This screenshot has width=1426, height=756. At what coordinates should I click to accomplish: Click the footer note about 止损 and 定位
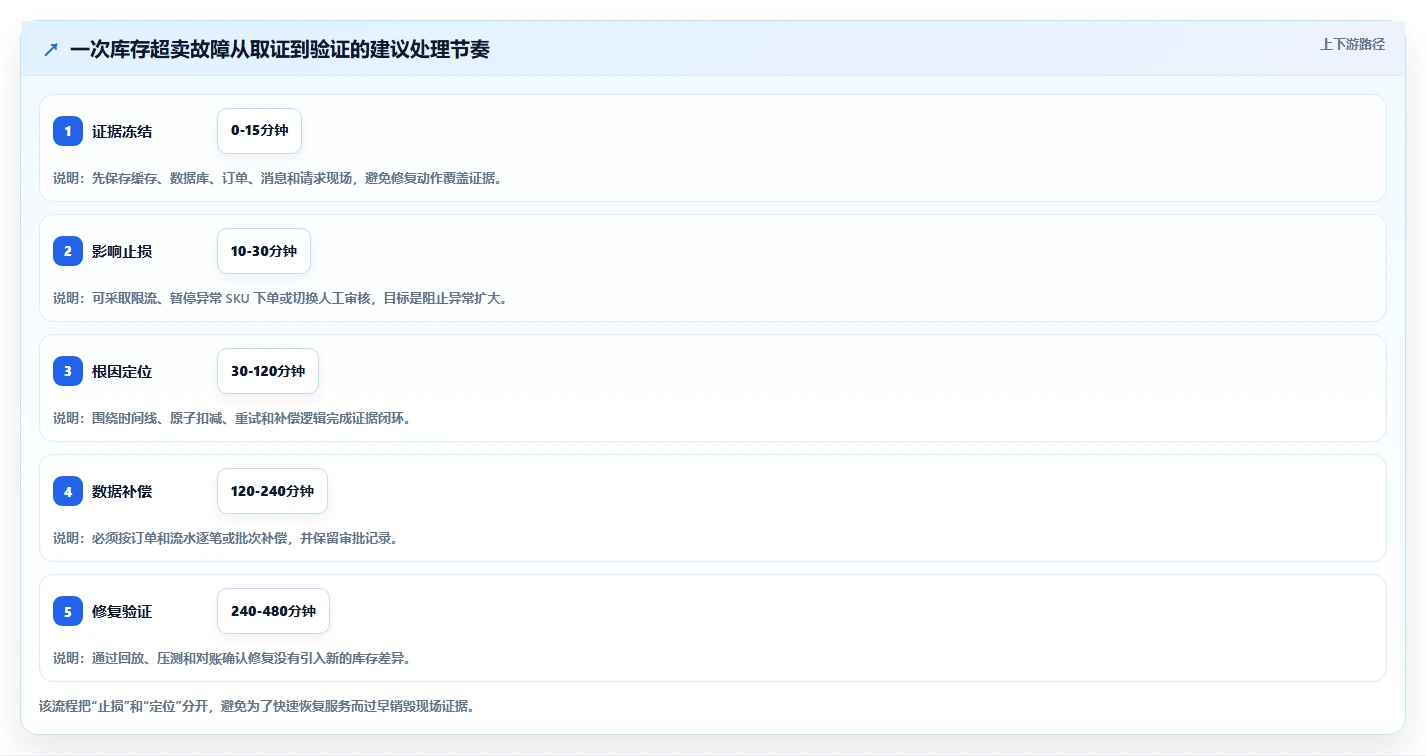pos(257,706)
